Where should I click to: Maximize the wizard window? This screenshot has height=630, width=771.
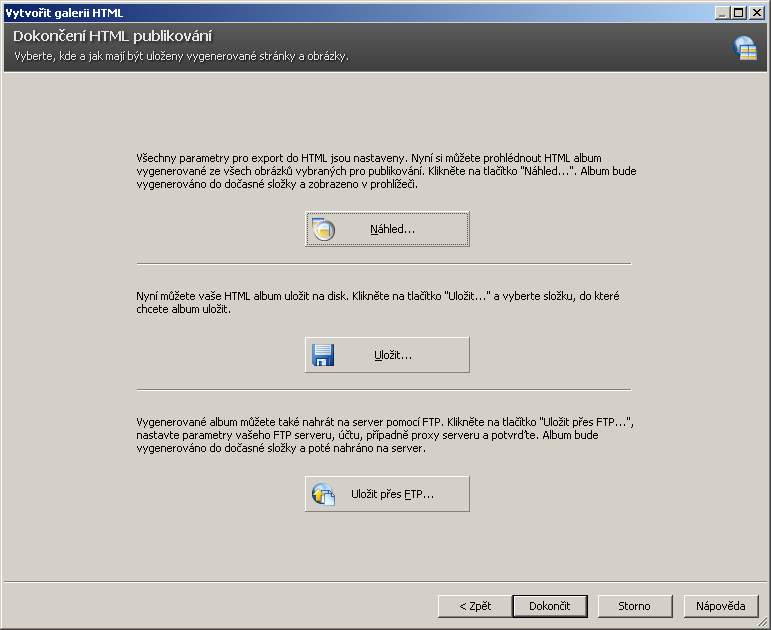click(x=739, y=12)
